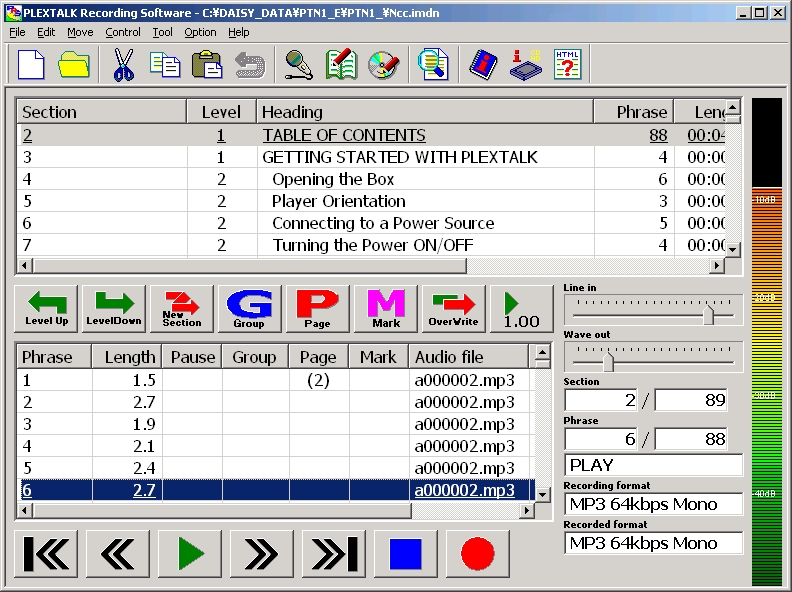The height and width of the screenshot is (592, 792).
Task: Open the HTML help icon
Action: (x=568, y=64)
